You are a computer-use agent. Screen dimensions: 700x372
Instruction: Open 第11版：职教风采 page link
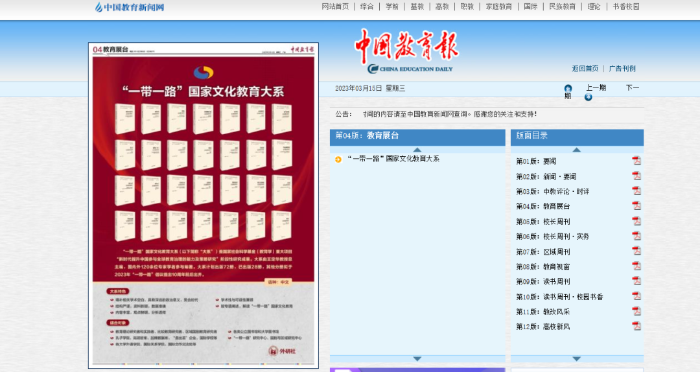click(x=543, y=312)
